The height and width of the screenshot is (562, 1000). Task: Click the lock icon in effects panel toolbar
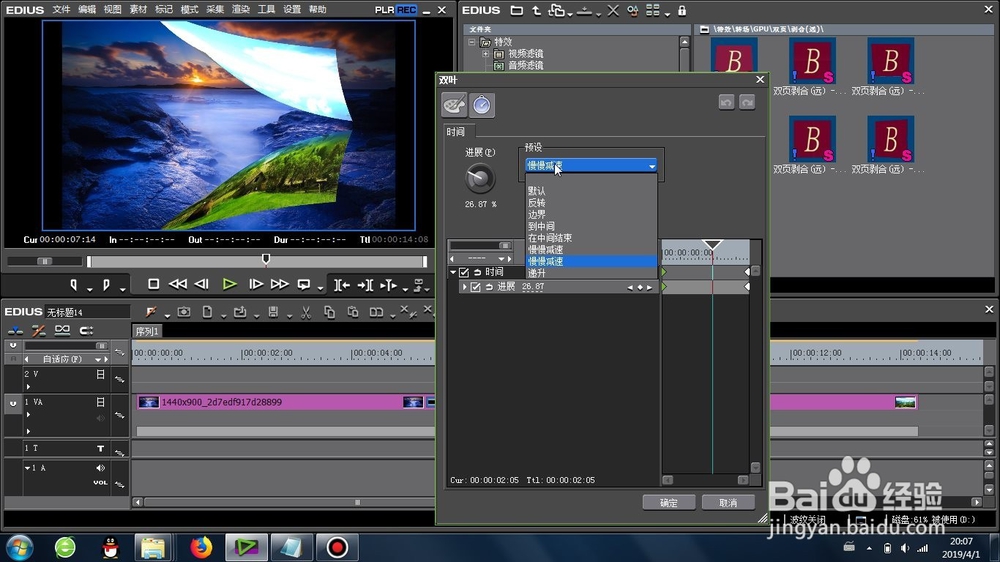(682, 10)
